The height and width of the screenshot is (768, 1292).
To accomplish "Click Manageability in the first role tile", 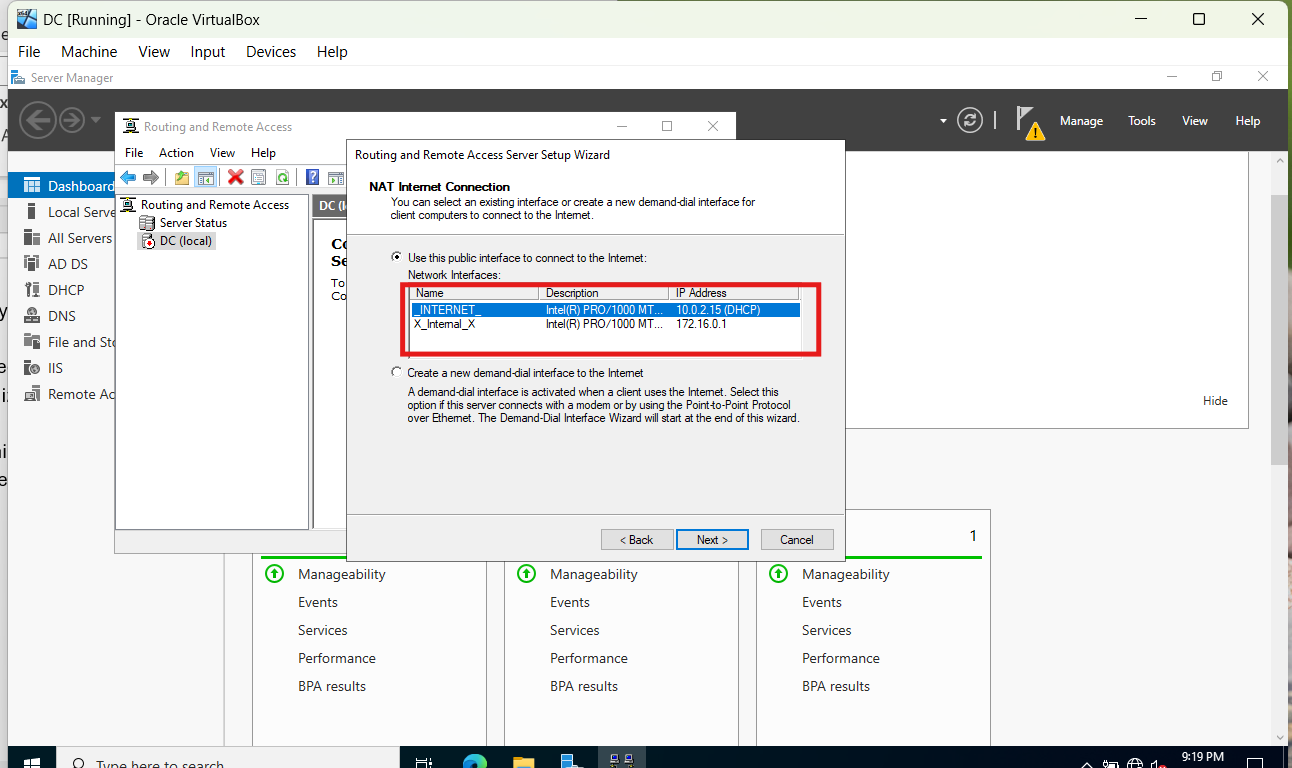I will [x=341, y=574].
